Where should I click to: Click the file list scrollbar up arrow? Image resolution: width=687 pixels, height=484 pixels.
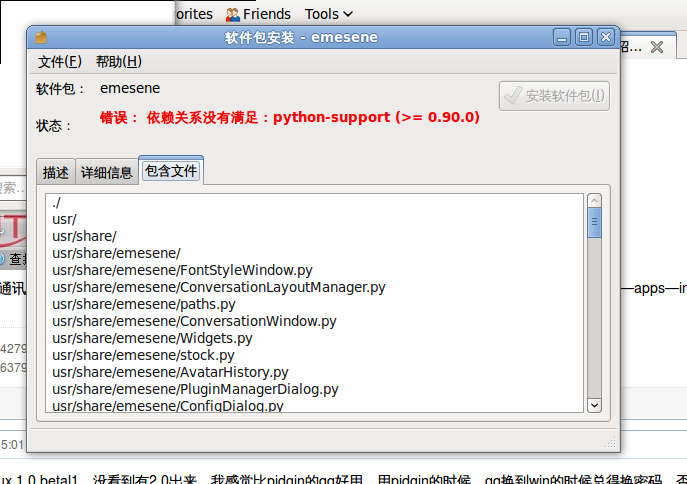pos(594,201)
